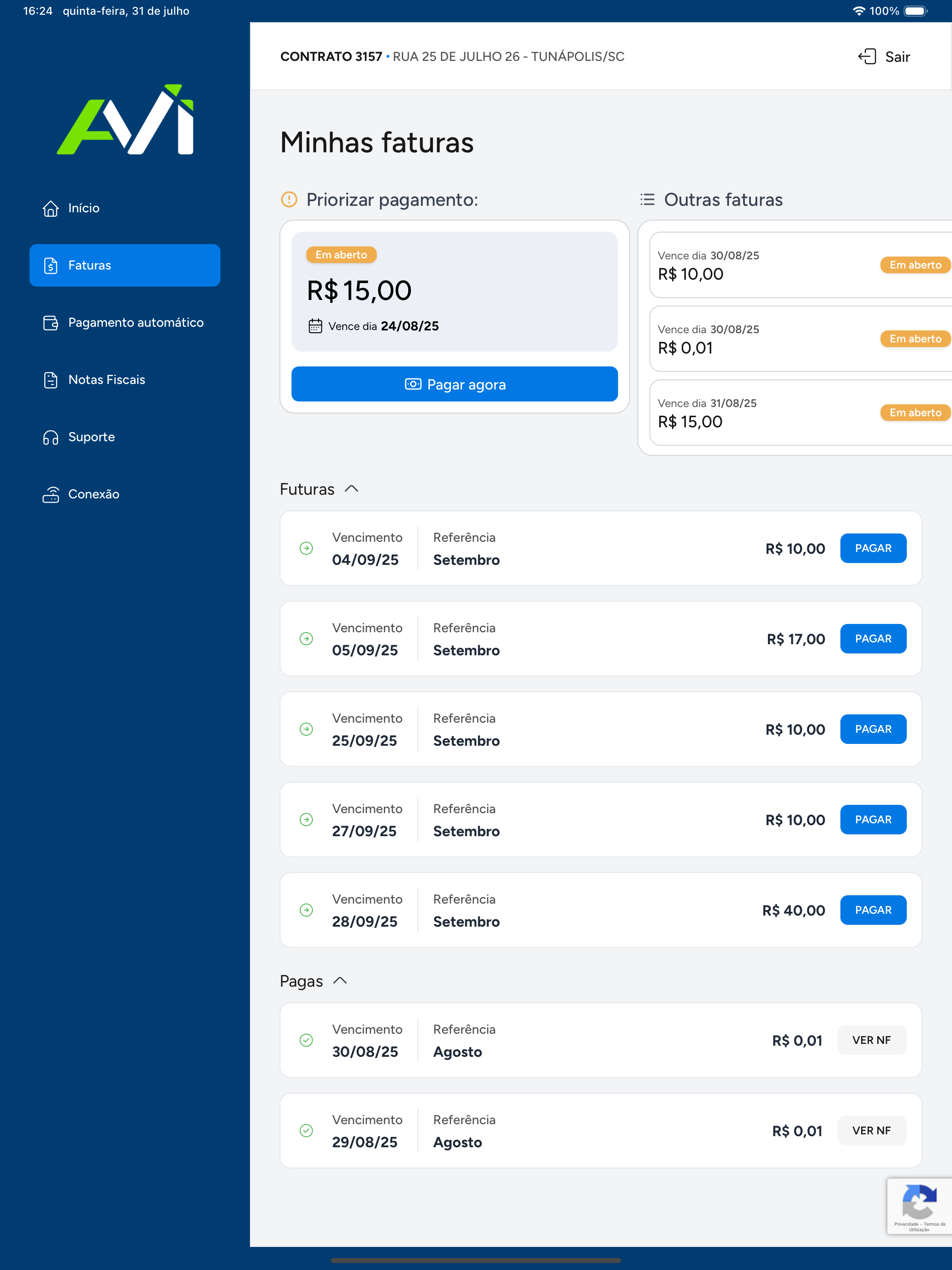The height and width of the screenshot is (1270, 952).
Task: Tap Pagar agora for the R$ 15,00 invoice
Action: (454, 384)
